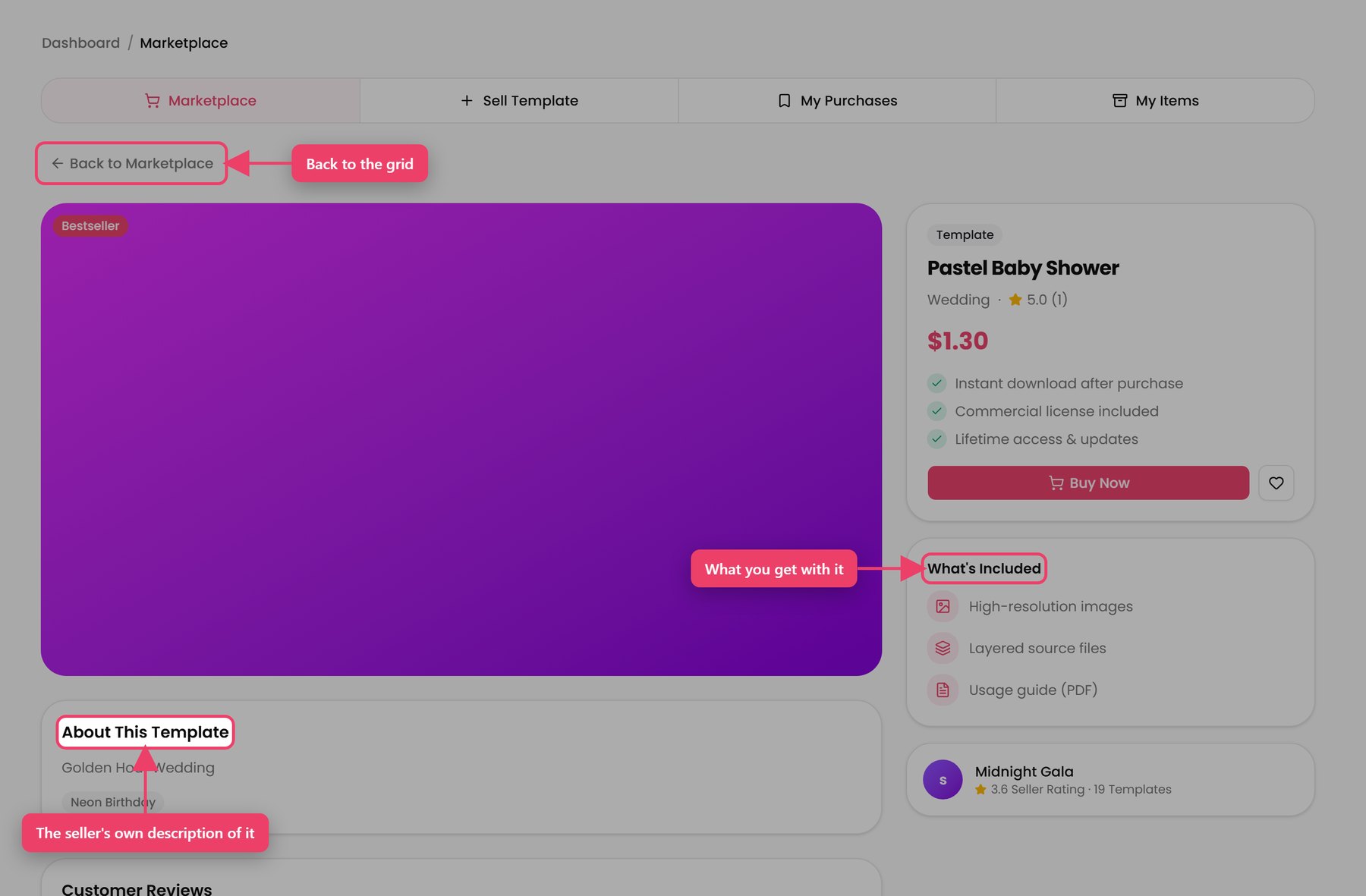This screenshot has width=1366, height=896.
Task: Click the Usage guide PDF document icon
Action: point(943,690)
